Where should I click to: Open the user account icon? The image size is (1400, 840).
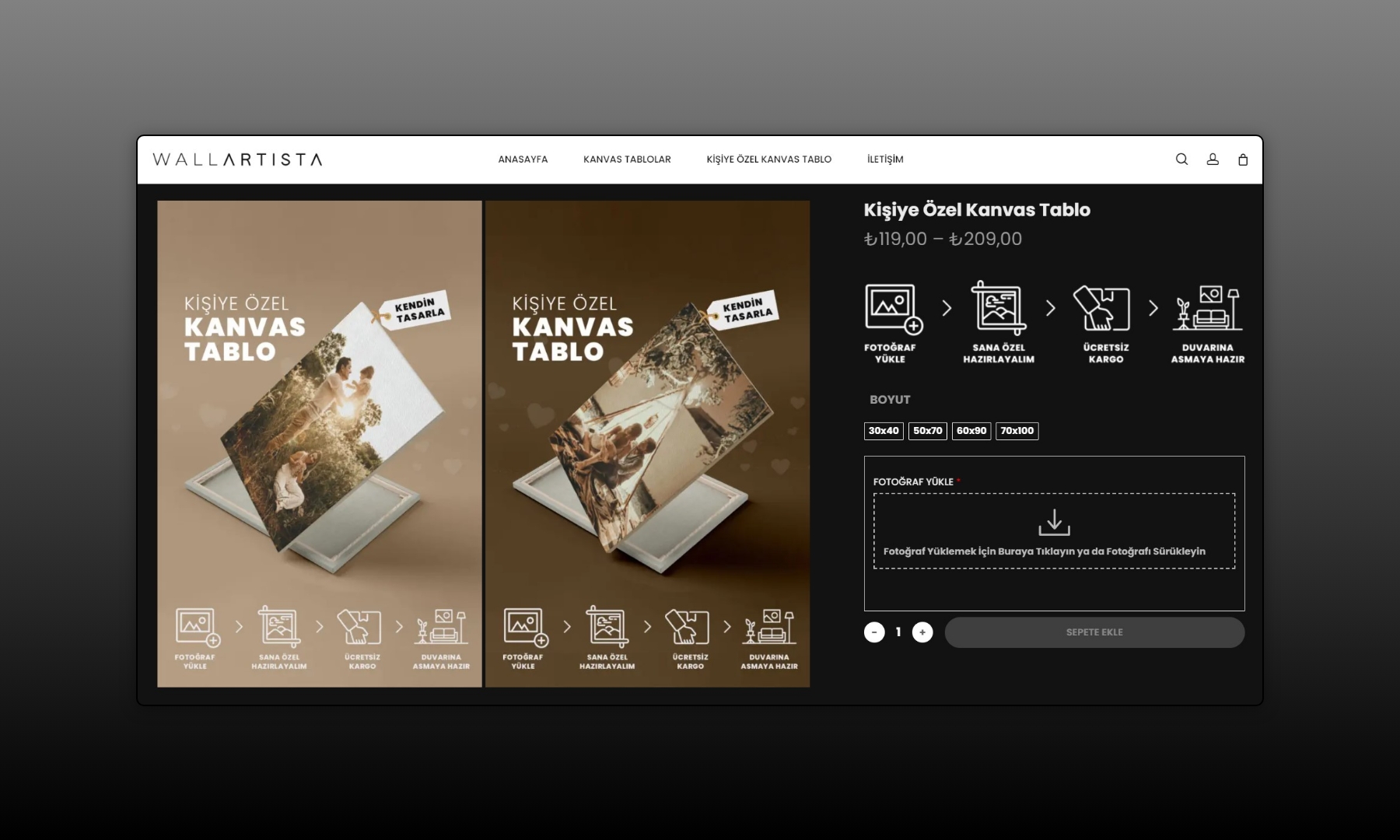(1213, 159)
